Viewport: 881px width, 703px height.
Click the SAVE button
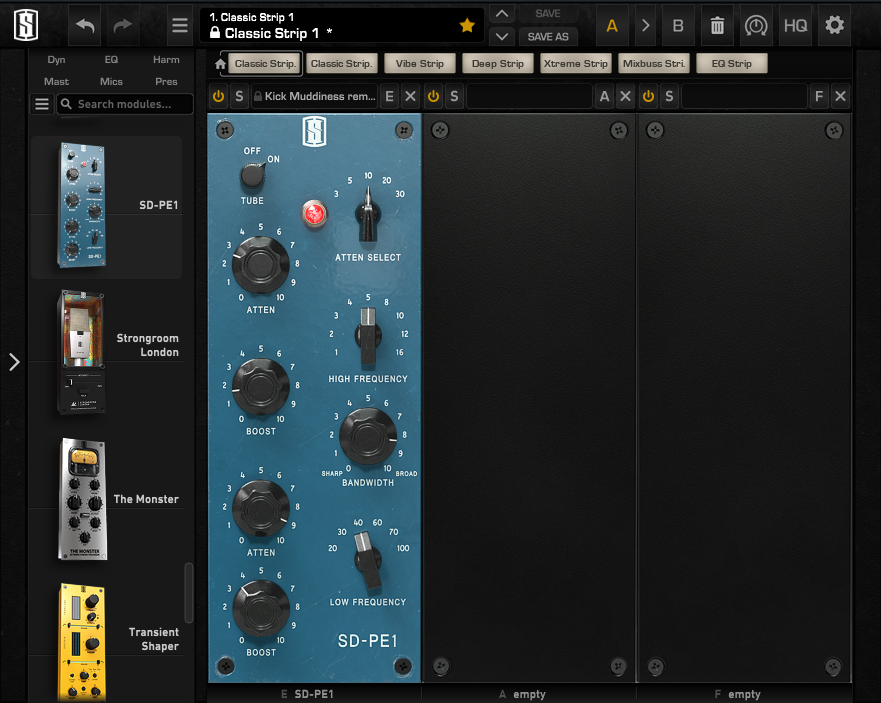pos(548,13)
